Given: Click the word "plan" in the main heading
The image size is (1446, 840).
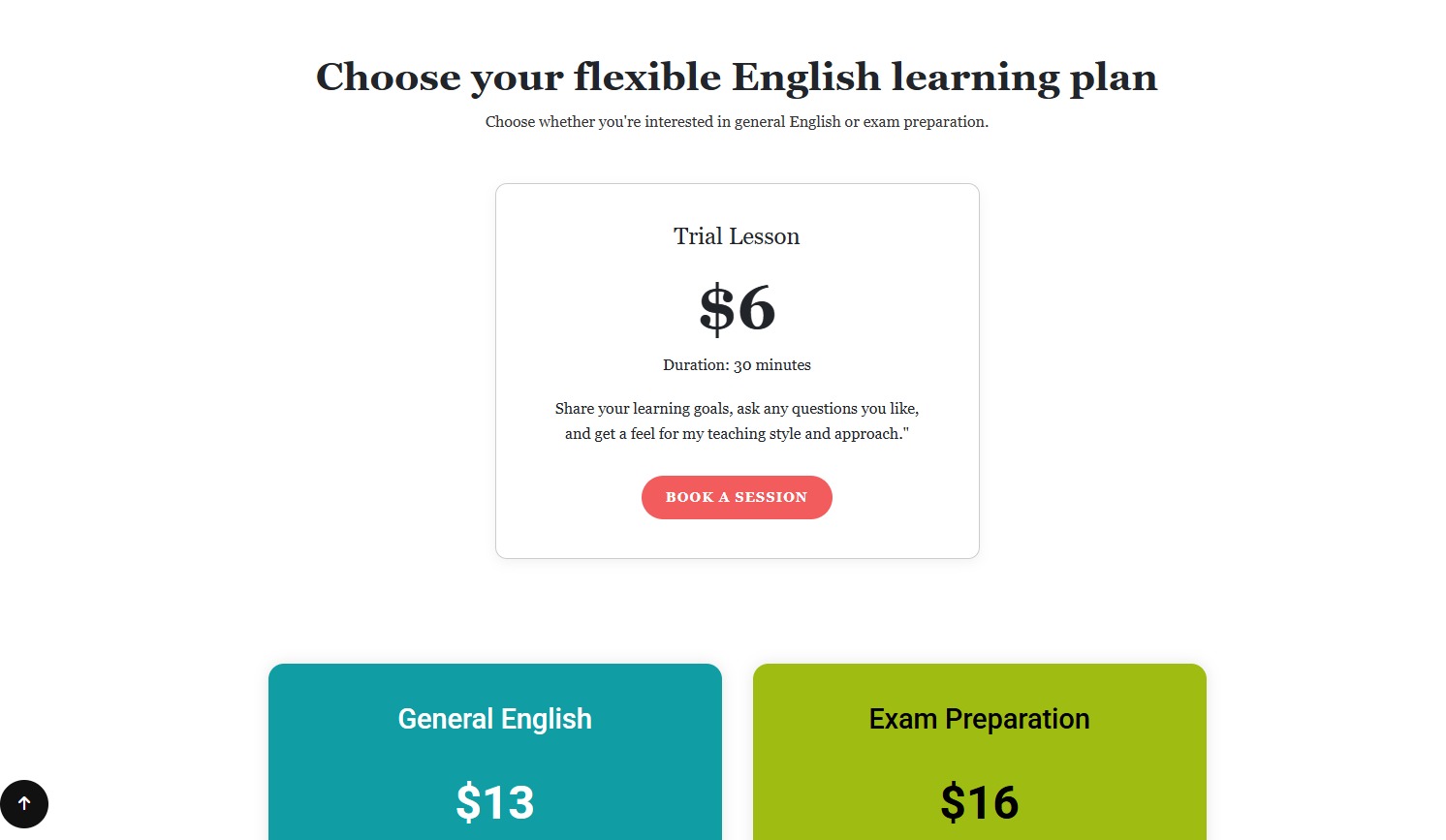Looking at the screenshot, I should tap(1114, 78).
